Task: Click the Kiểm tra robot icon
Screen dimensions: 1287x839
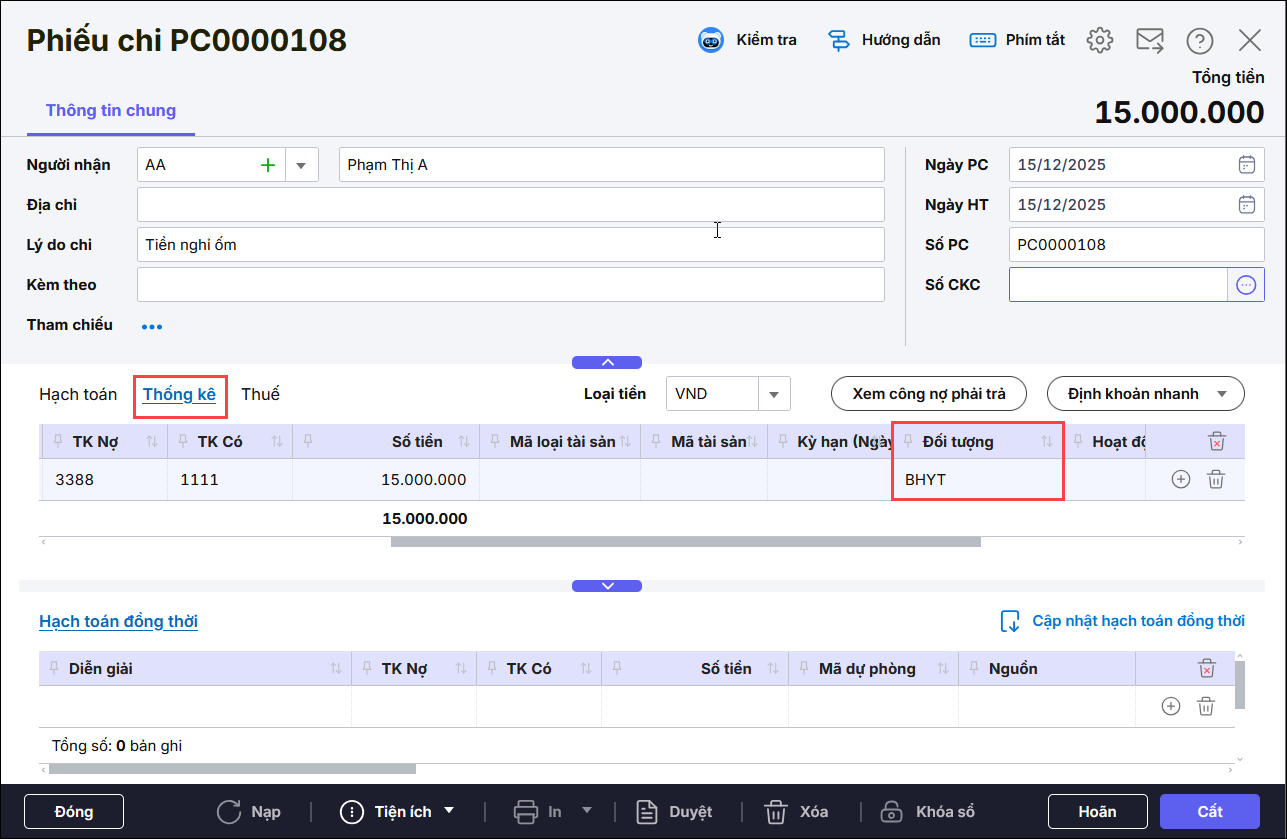Action: click(710, 40)
